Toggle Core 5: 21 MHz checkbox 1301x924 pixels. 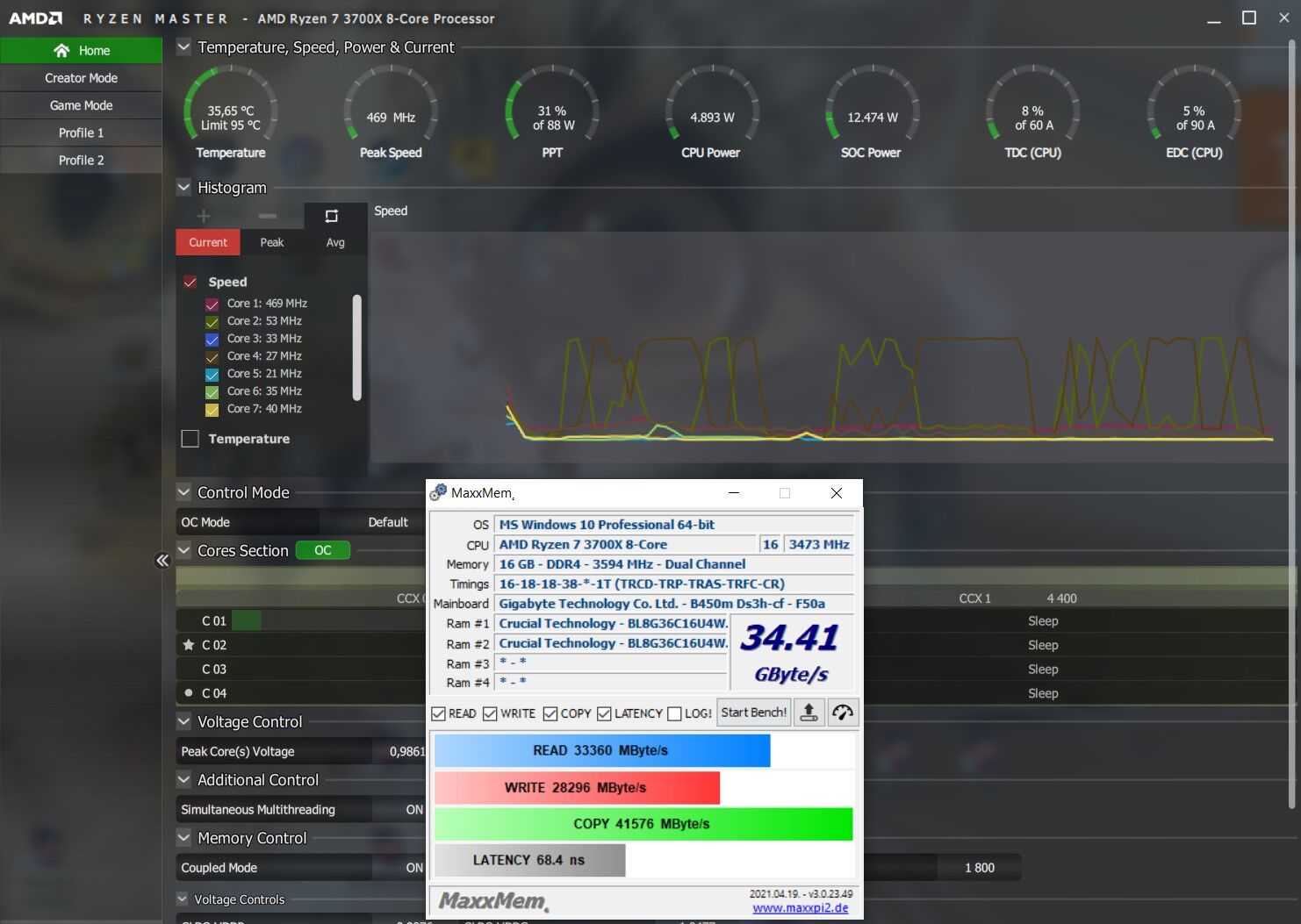(212, 375)
